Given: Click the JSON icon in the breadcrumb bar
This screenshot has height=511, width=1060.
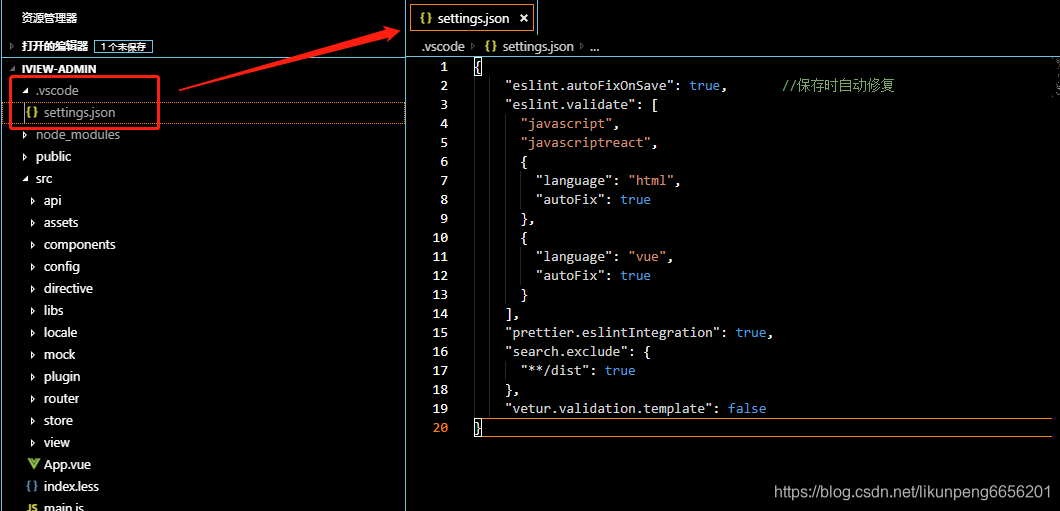Looking at the screenshot, I should pyautogui.click(x=491, y=47).
